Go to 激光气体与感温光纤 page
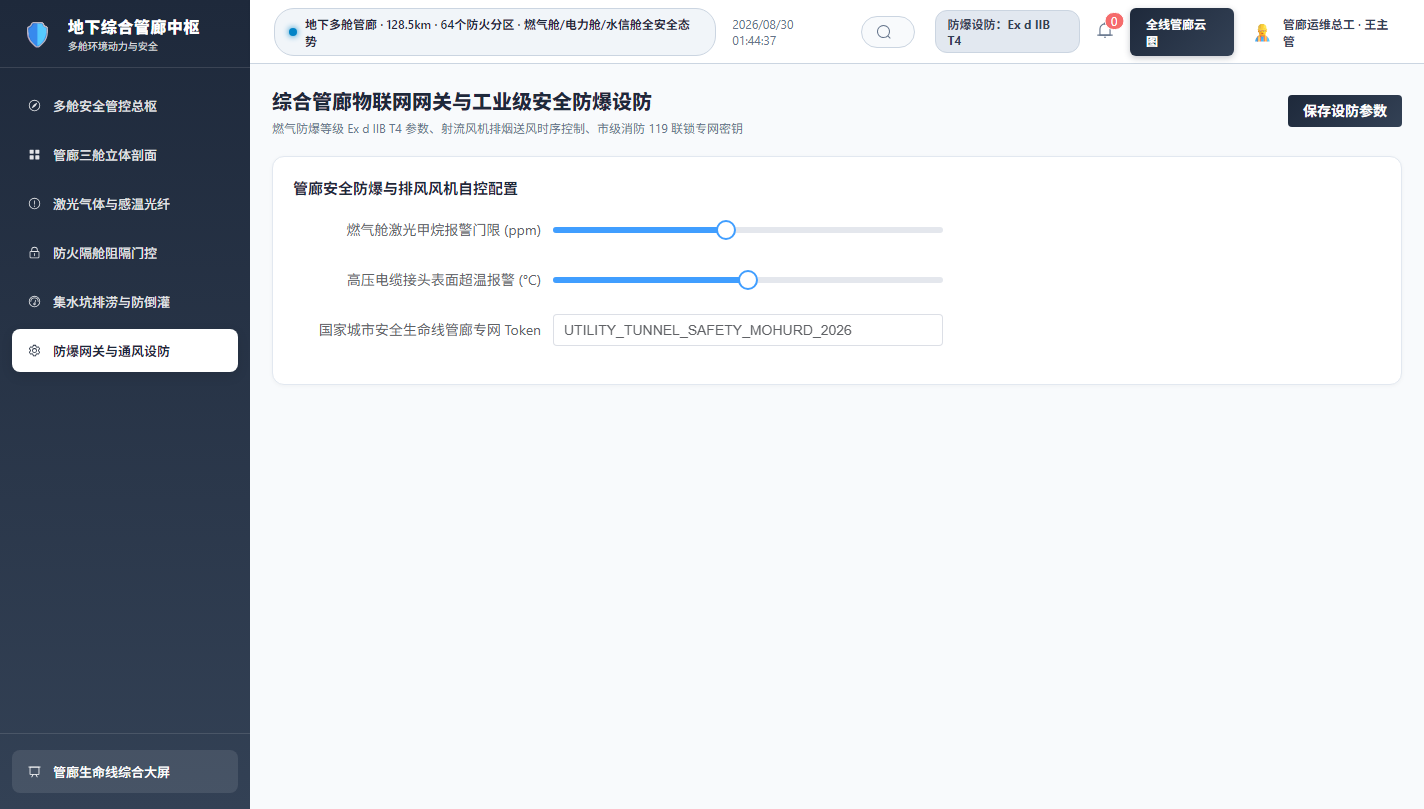Image resolution: width=1424 pixels, height=809 pixels. click(125, 204)
